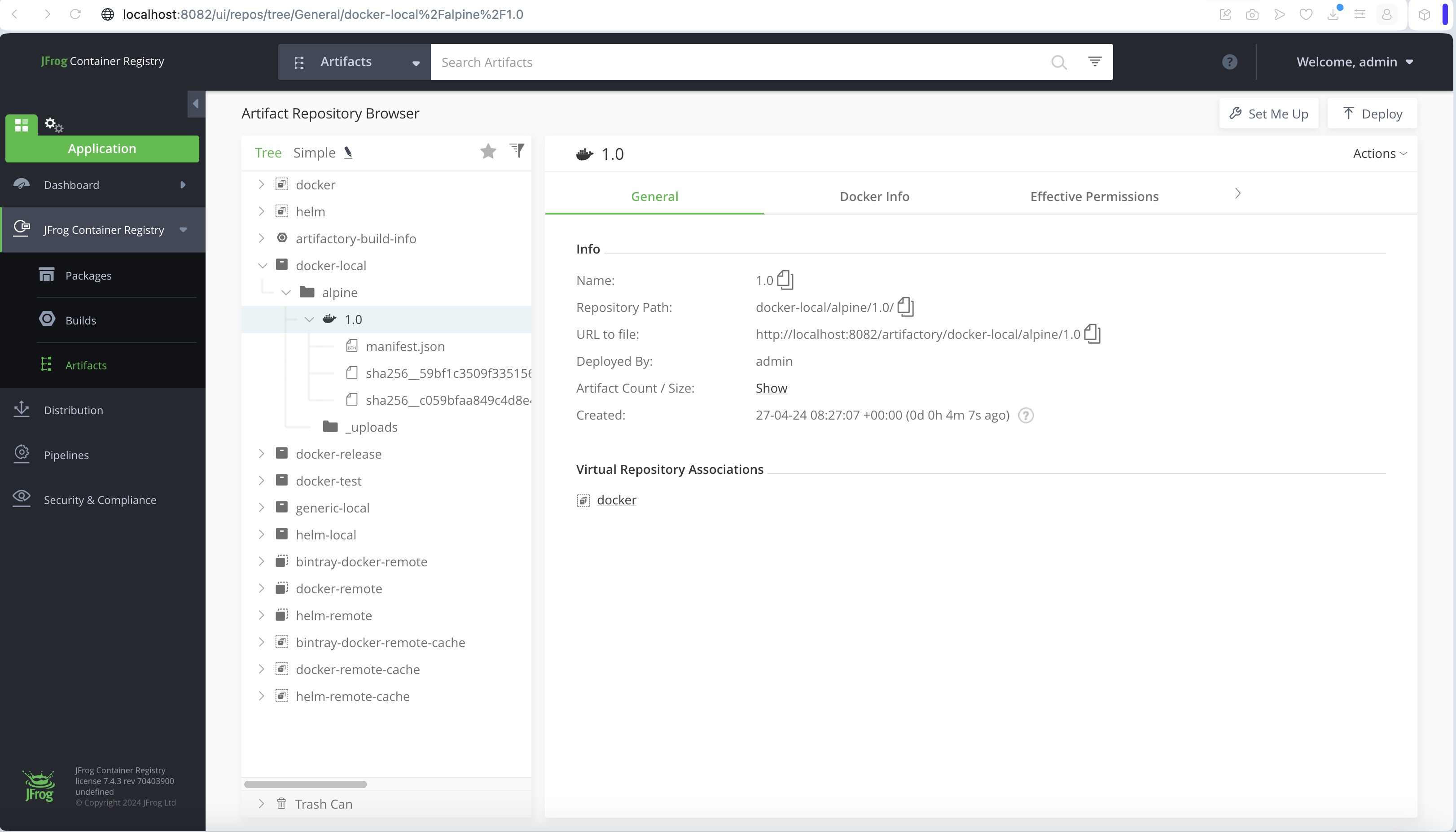This screenshot has width=1456, height=832.
Task: Open the Actions dropdown
Action: (x=1380, y=153)
